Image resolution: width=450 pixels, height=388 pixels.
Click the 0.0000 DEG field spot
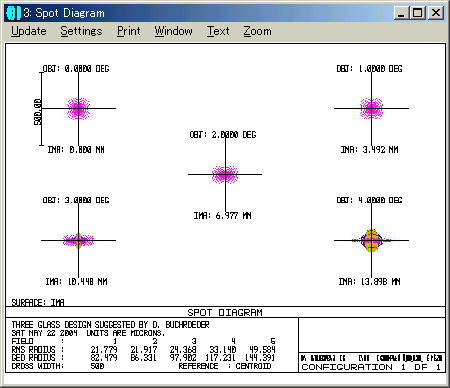[x=78, y=108]
